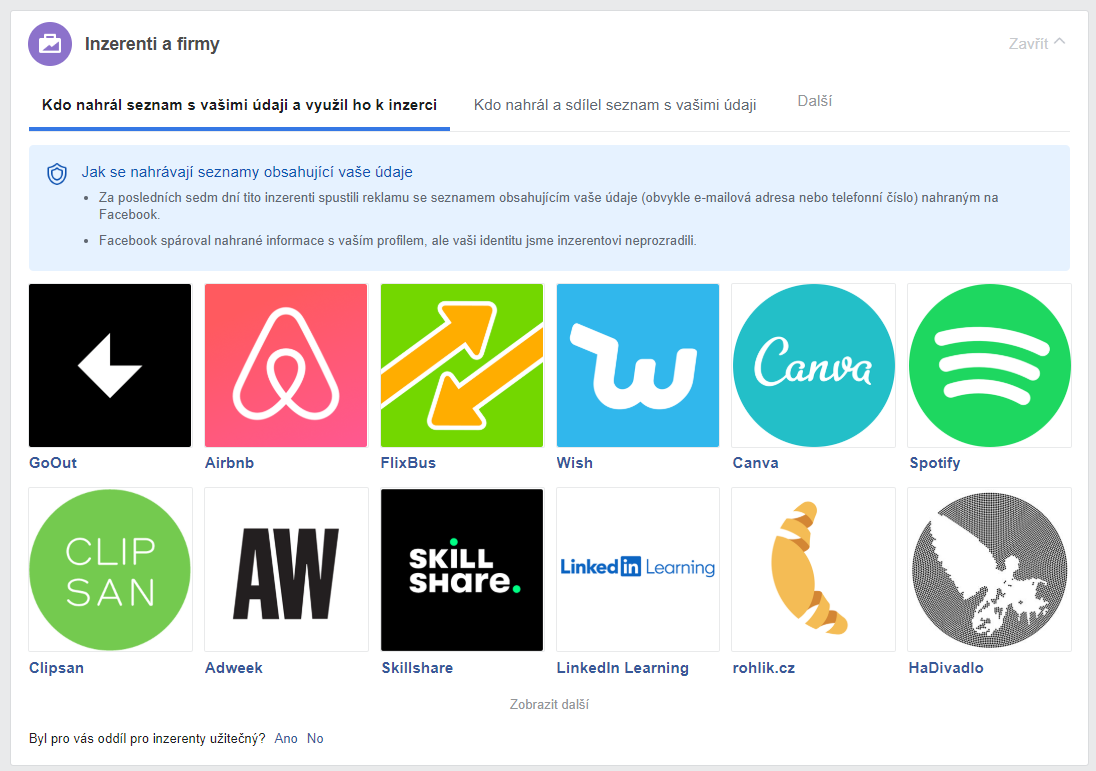1096x771 pixels.
Task: Select the 'využil ho k inzerci' tab
Action: [239, 105]
